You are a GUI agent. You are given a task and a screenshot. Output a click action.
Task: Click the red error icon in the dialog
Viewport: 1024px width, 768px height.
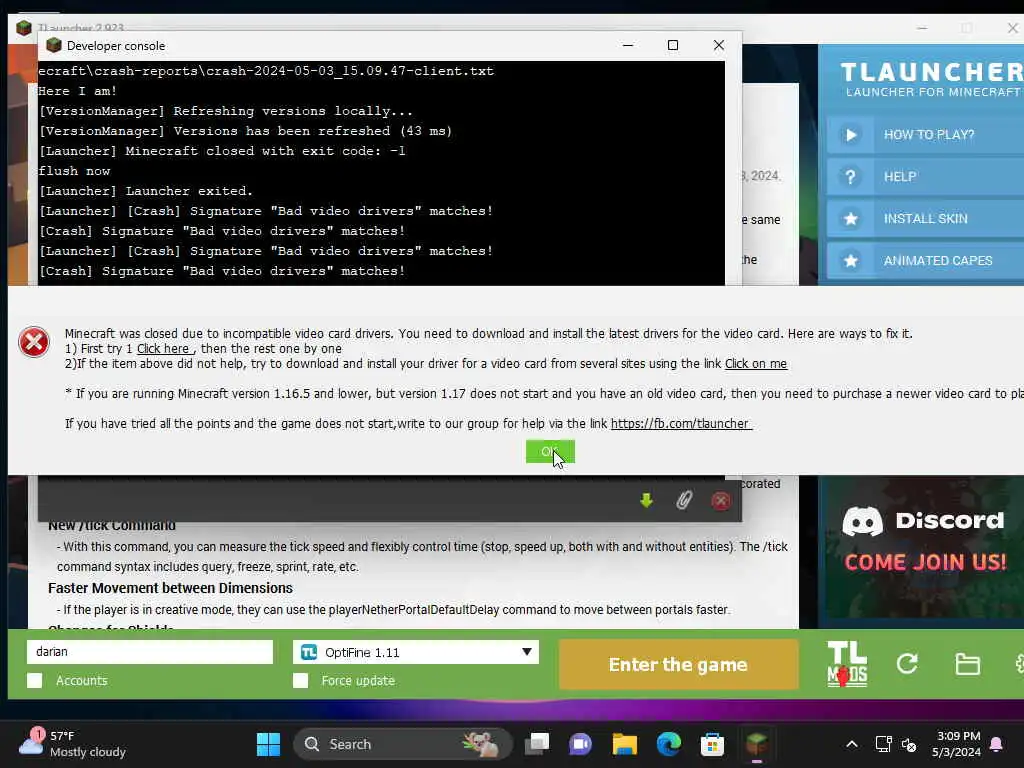point(34,342)
